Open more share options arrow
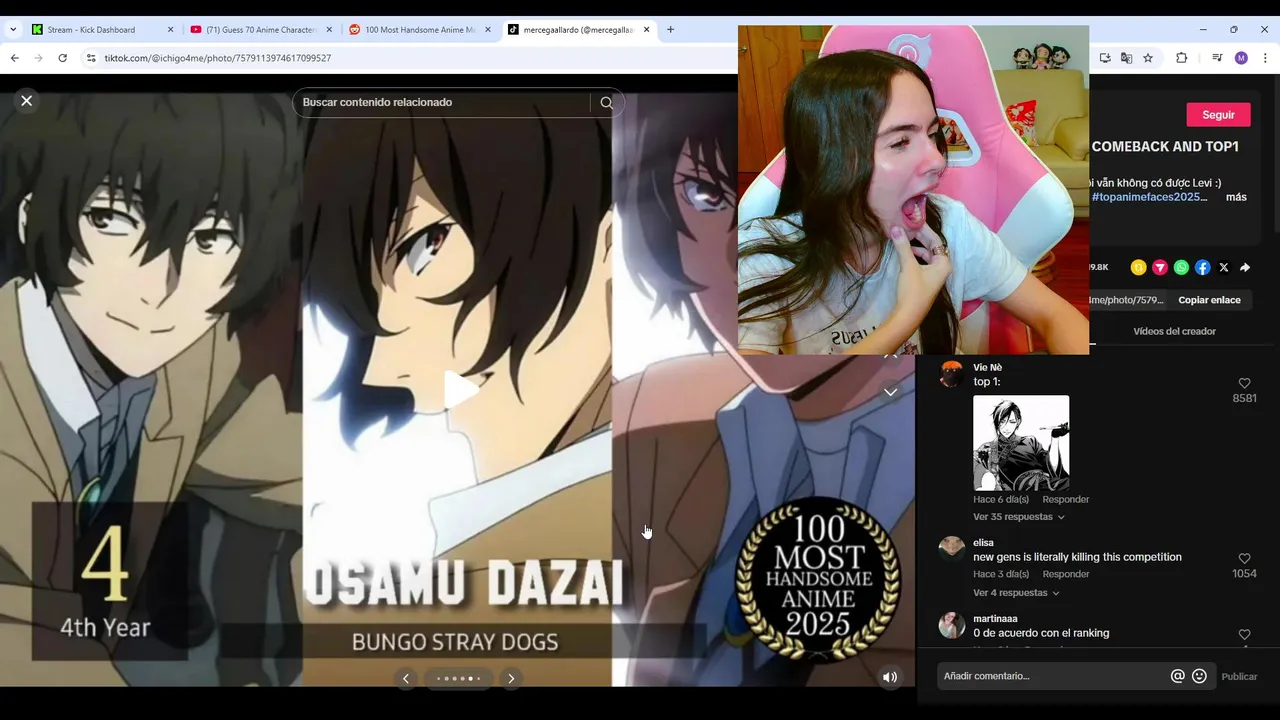 click(x=1245, y=267)
